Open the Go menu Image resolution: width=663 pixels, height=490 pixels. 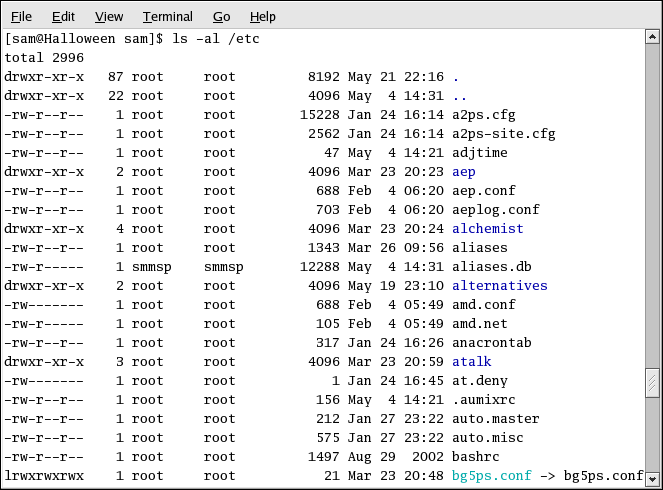pyautogui.click(x=221, y=17)
